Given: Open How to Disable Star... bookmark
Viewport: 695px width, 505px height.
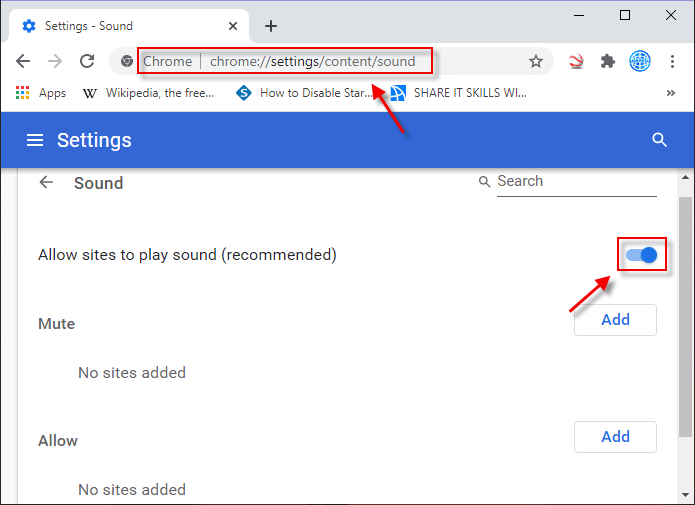Looking at the screenshot, I should pos(304,93).
